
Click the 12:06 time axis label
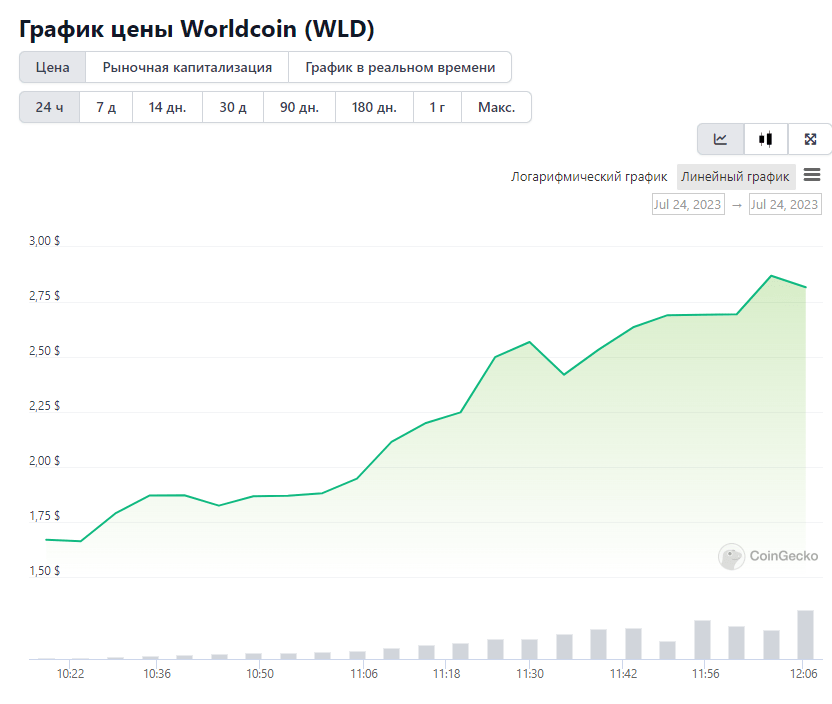pyautogui.click(x=804, y=674)
